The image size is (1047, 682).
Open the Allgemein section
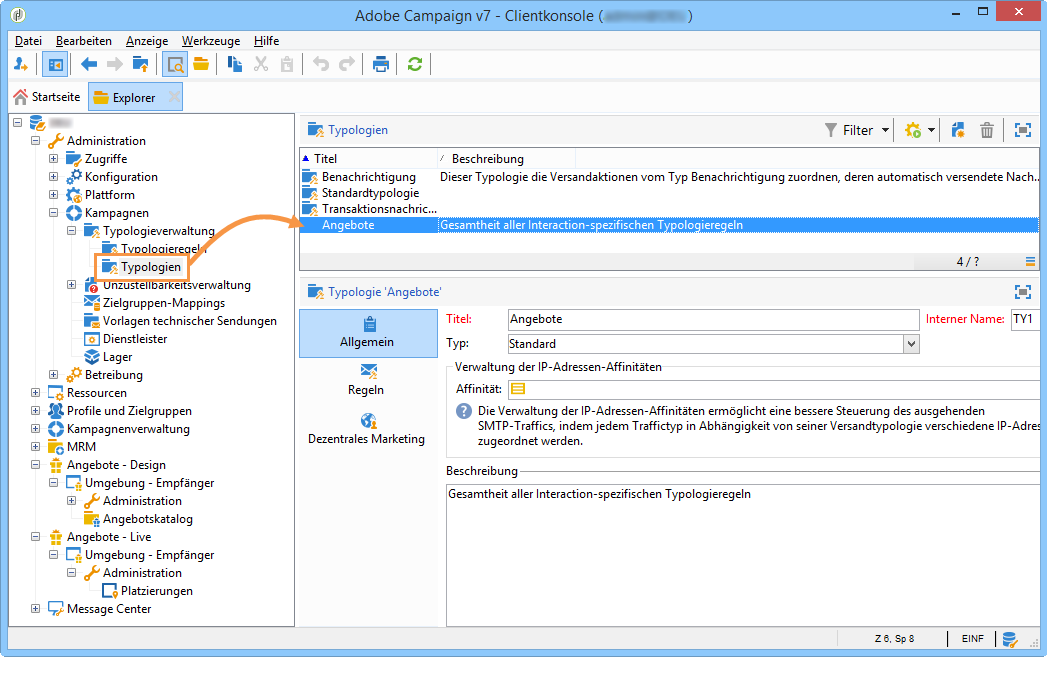pyautogui.click(x=368, y=333)
